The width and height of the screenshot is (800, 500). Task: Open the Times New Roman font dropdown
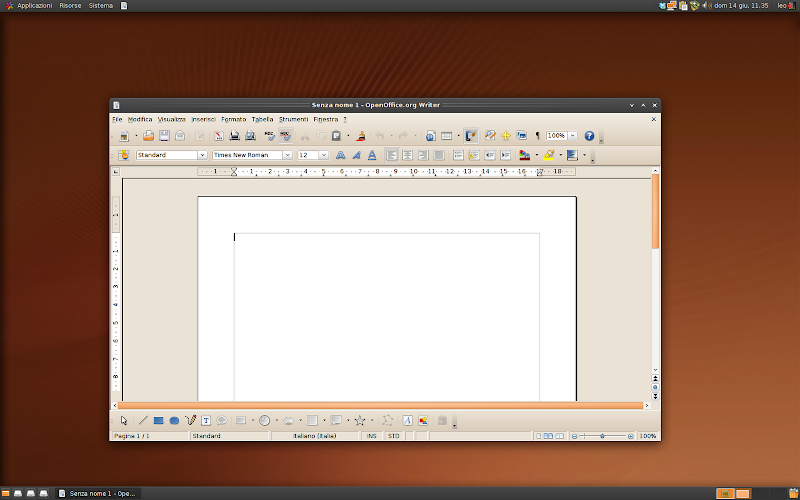tap(287, 155)
